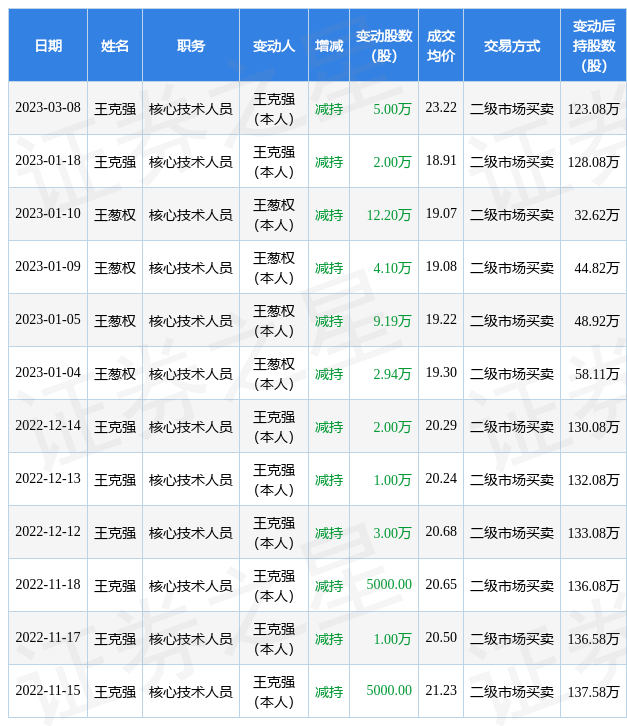Click 王葱权 name in 2023-01-10 row
Screen dimensions: 627x726
[115, 215]
